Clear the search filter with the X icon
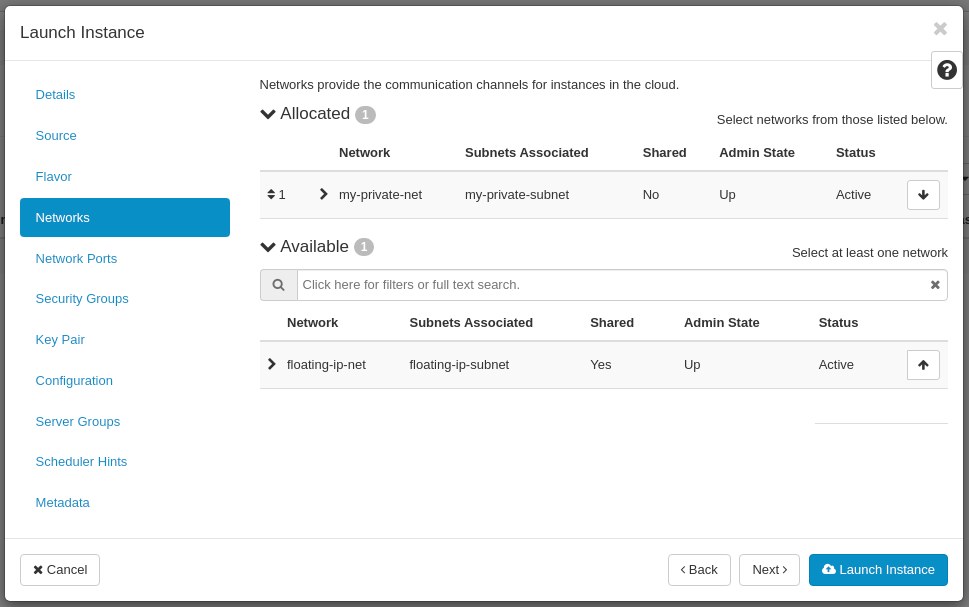 934,285
